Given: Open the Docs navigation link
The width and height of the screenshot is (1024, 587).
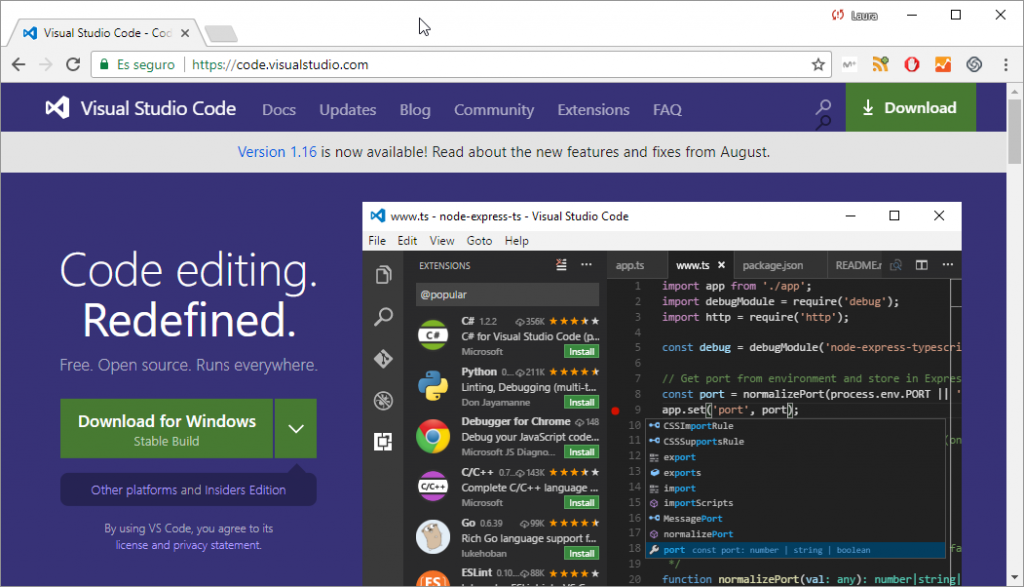Looking at the screenshot, I should [x=279, y=110].
